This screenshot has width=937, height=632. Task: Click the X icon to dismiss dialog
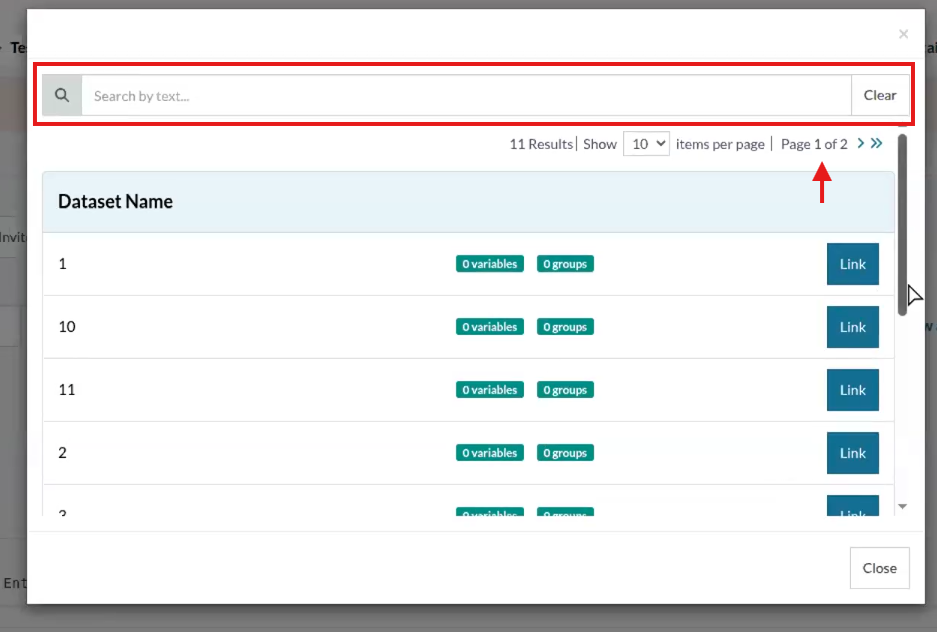[x=903, y=34]
